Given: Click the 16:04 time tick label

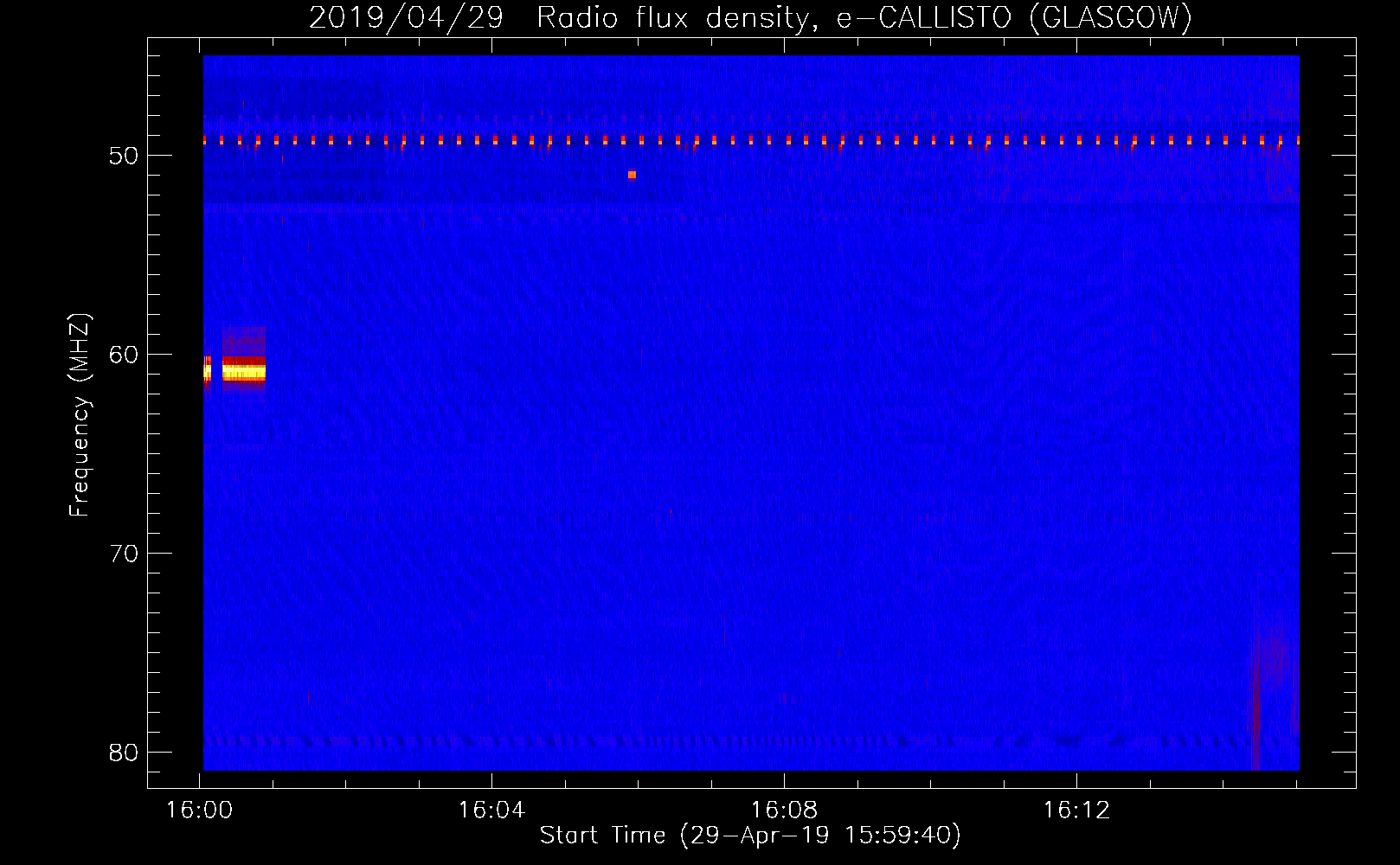Looking at the screenshot, I should [491, 810].
